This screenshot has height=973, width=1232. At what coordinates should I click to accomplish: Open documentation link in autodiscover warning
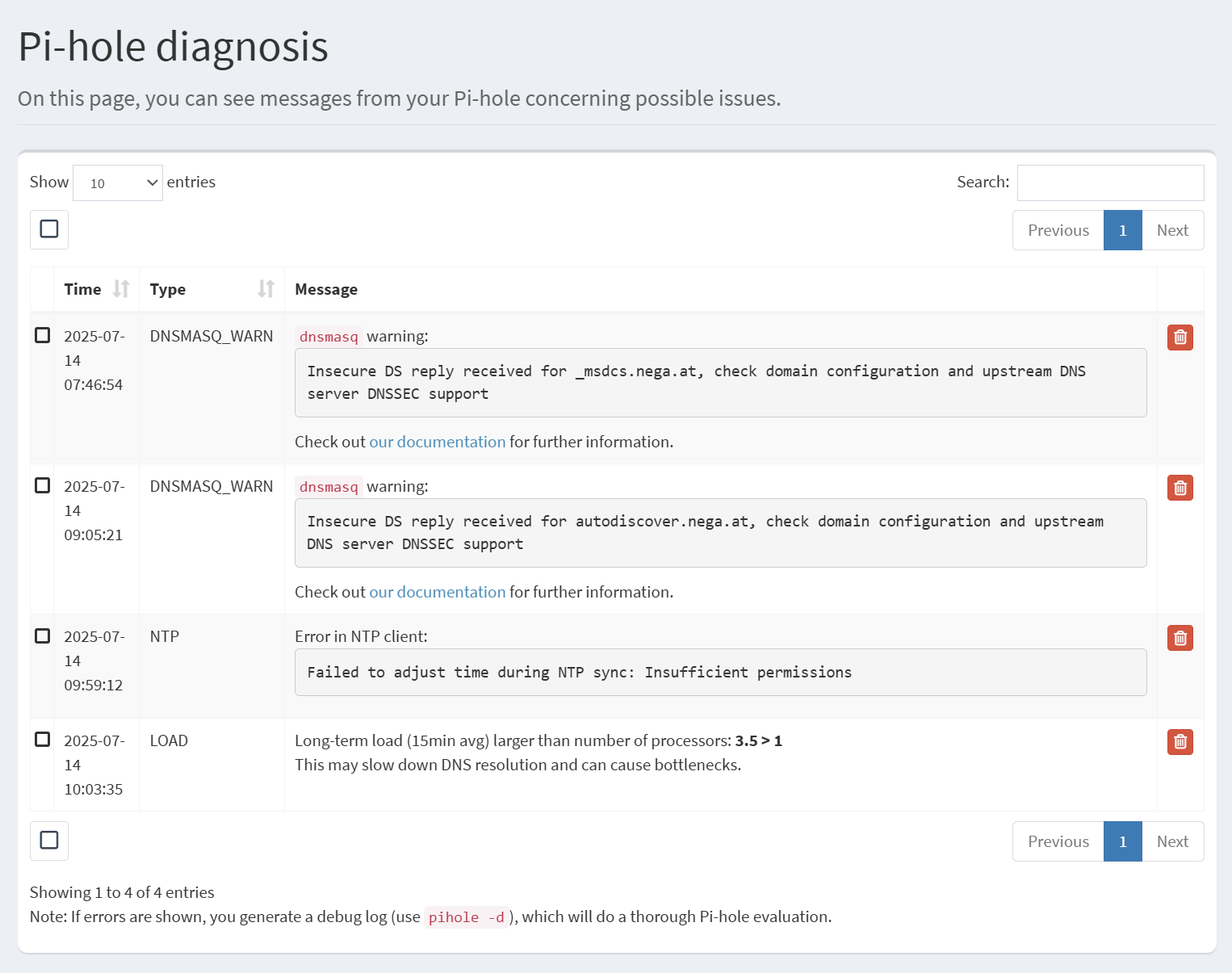[437, 592]
